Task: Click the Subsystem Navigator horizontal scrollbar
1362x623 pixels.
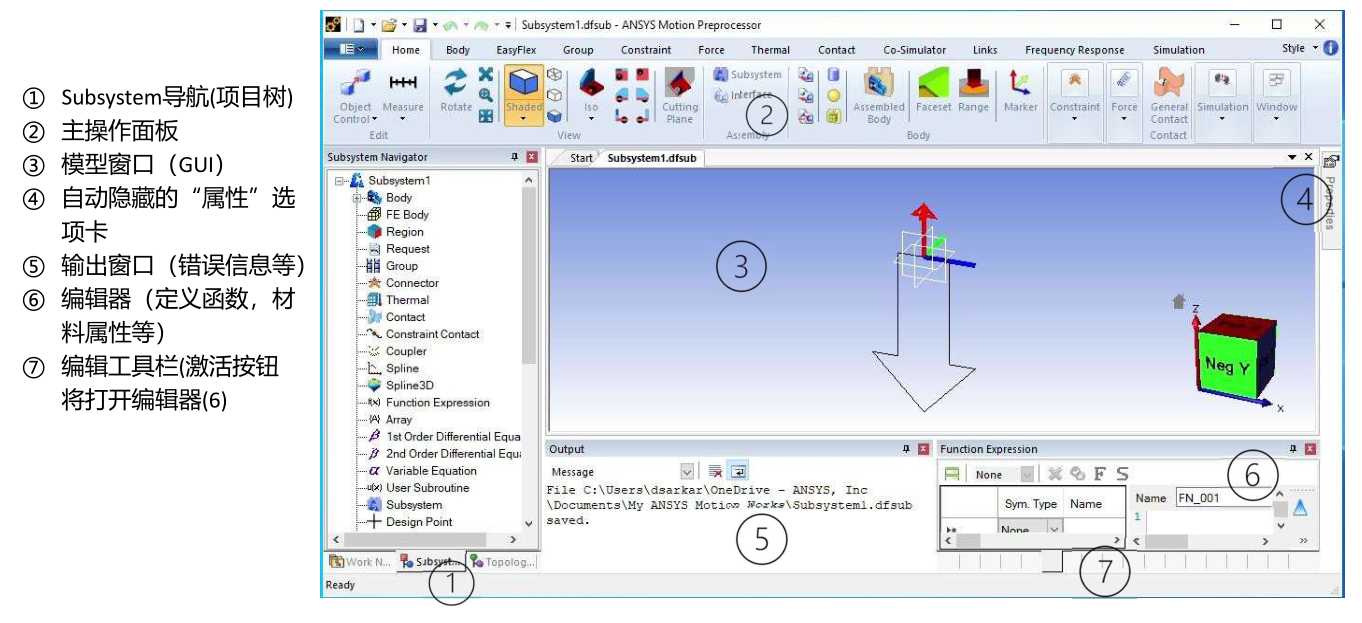Action: coord(425,540)
